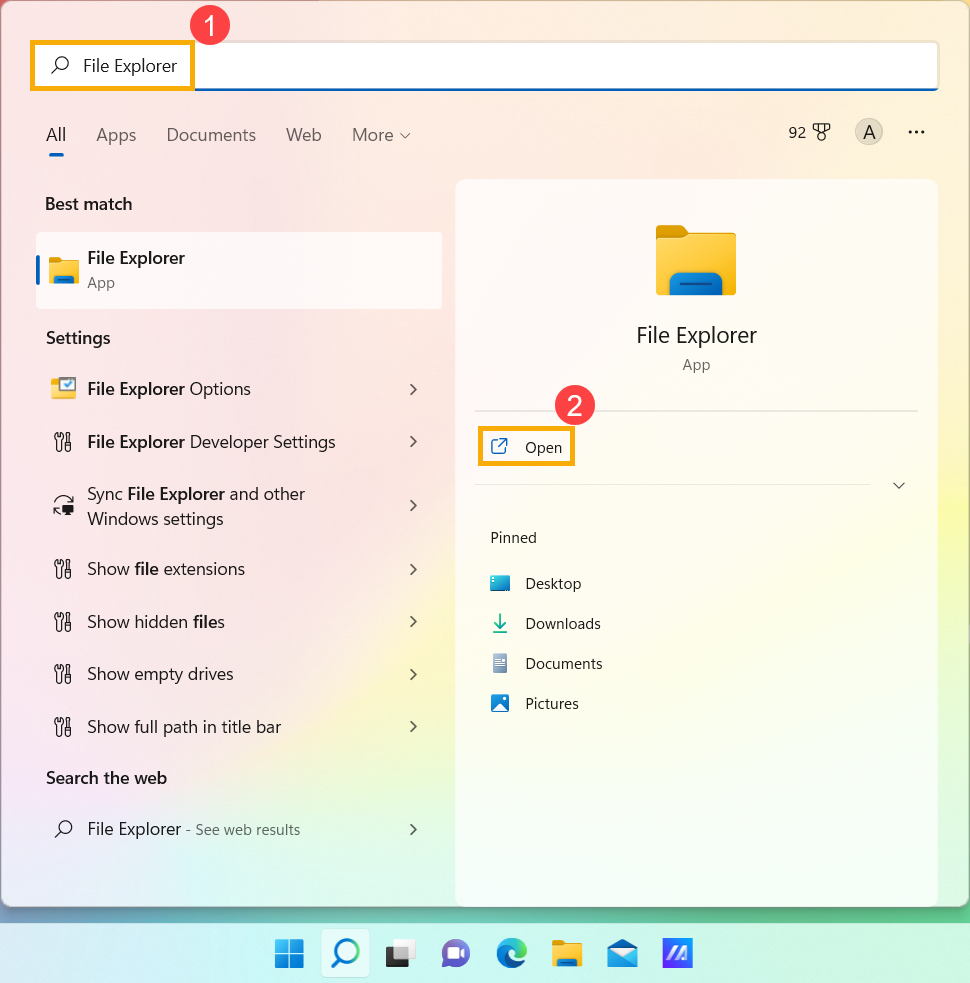Click the Downloads arrow icon

click(500, 623)
